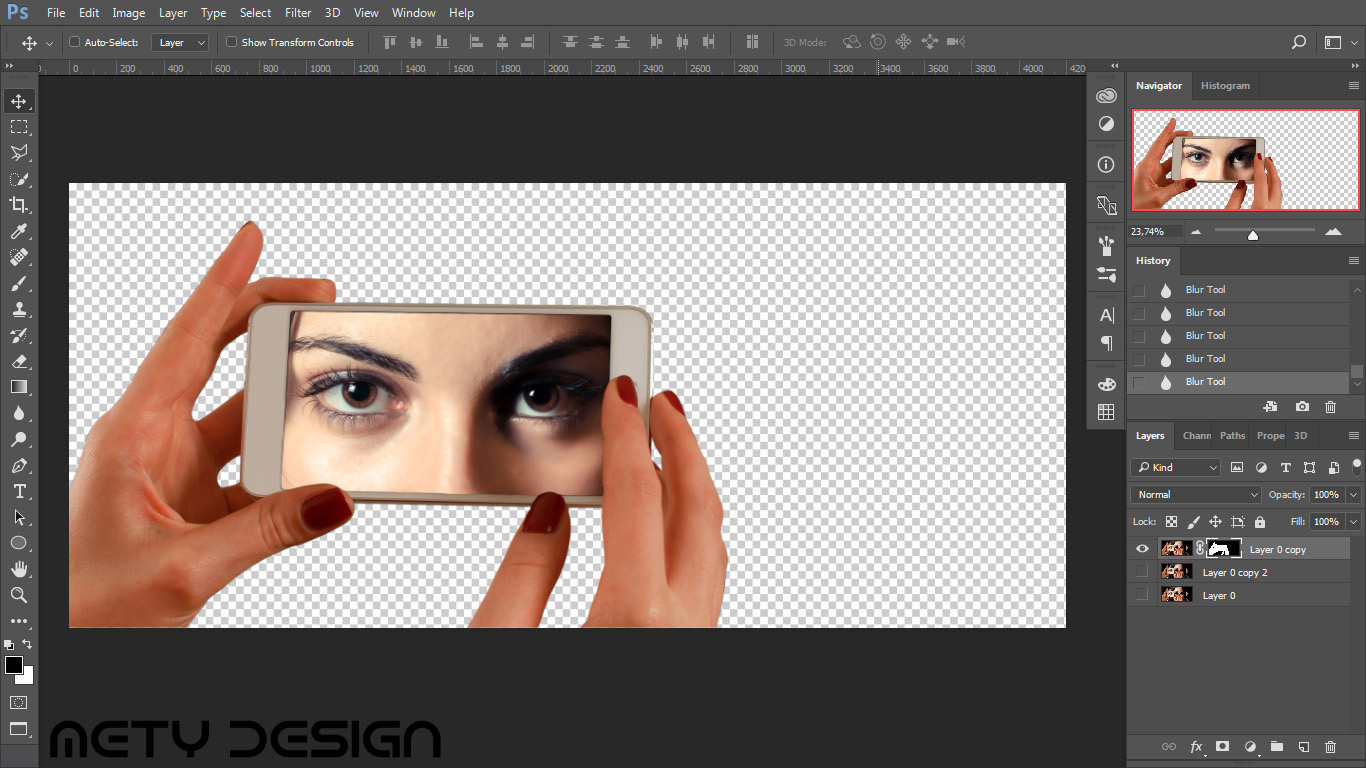Toggle layer filtering switch on/off
Viewport: 1366px width, 768px height.
[1357, 465]
